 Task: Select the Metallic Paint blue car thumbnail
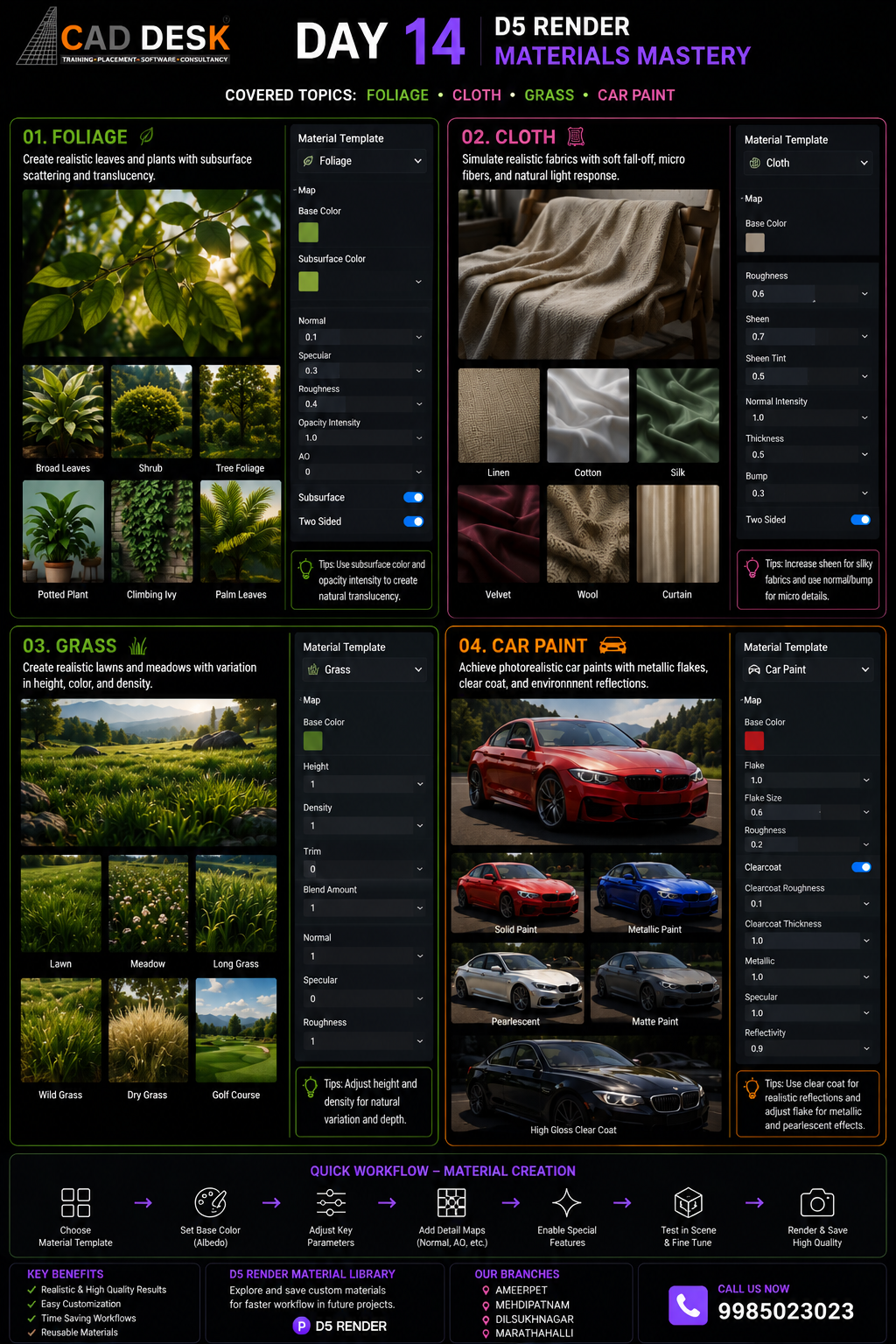(x=654, y=892)
